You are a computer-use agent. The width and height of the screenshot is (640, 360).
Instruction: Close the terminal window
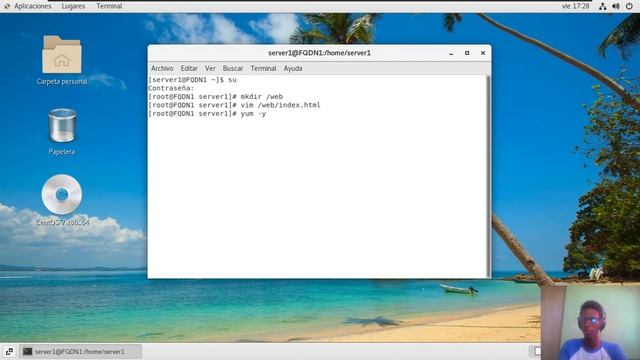[x=483, y=53]
